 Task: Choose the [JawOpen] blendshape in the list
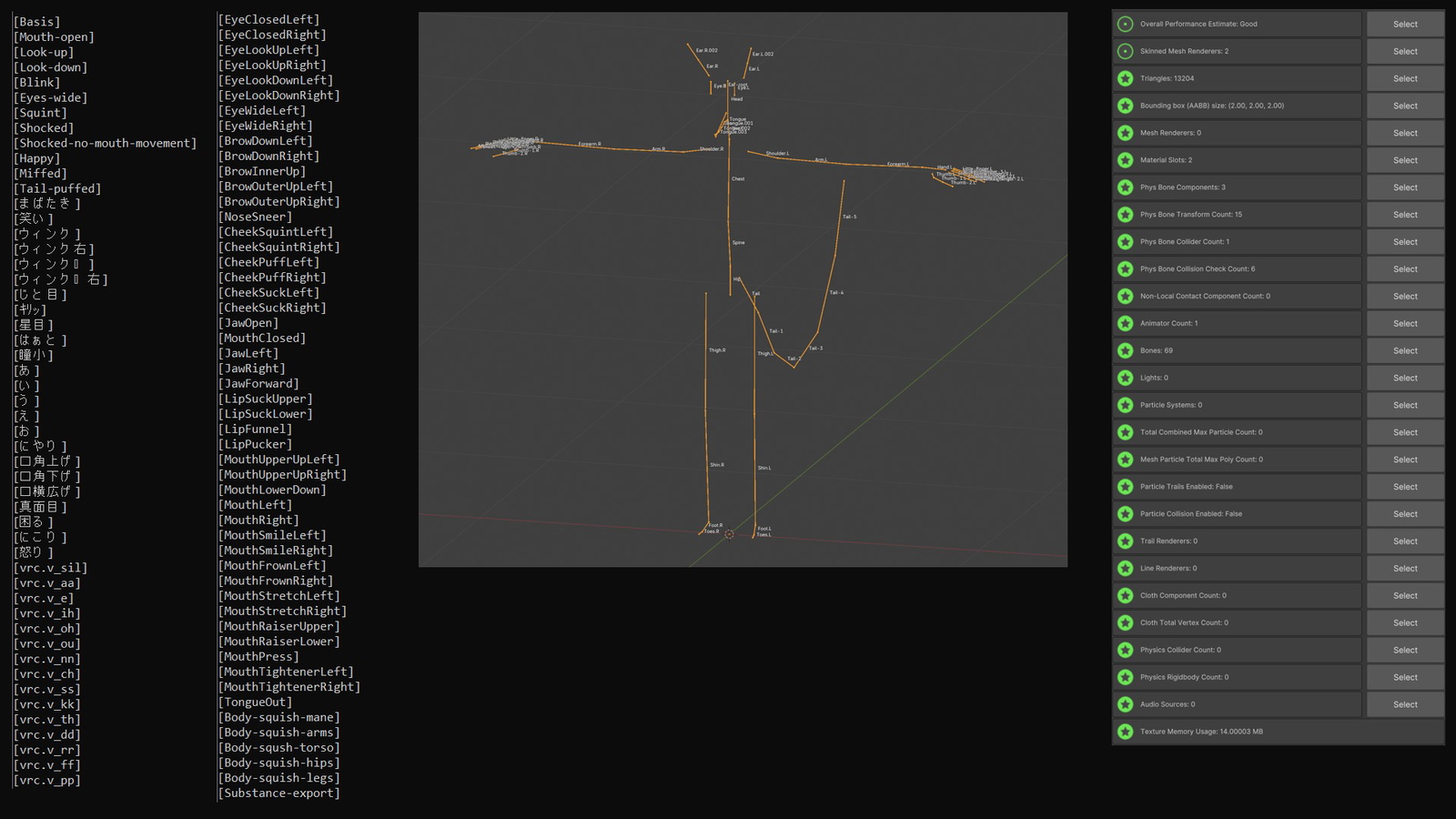coord(248,323)
